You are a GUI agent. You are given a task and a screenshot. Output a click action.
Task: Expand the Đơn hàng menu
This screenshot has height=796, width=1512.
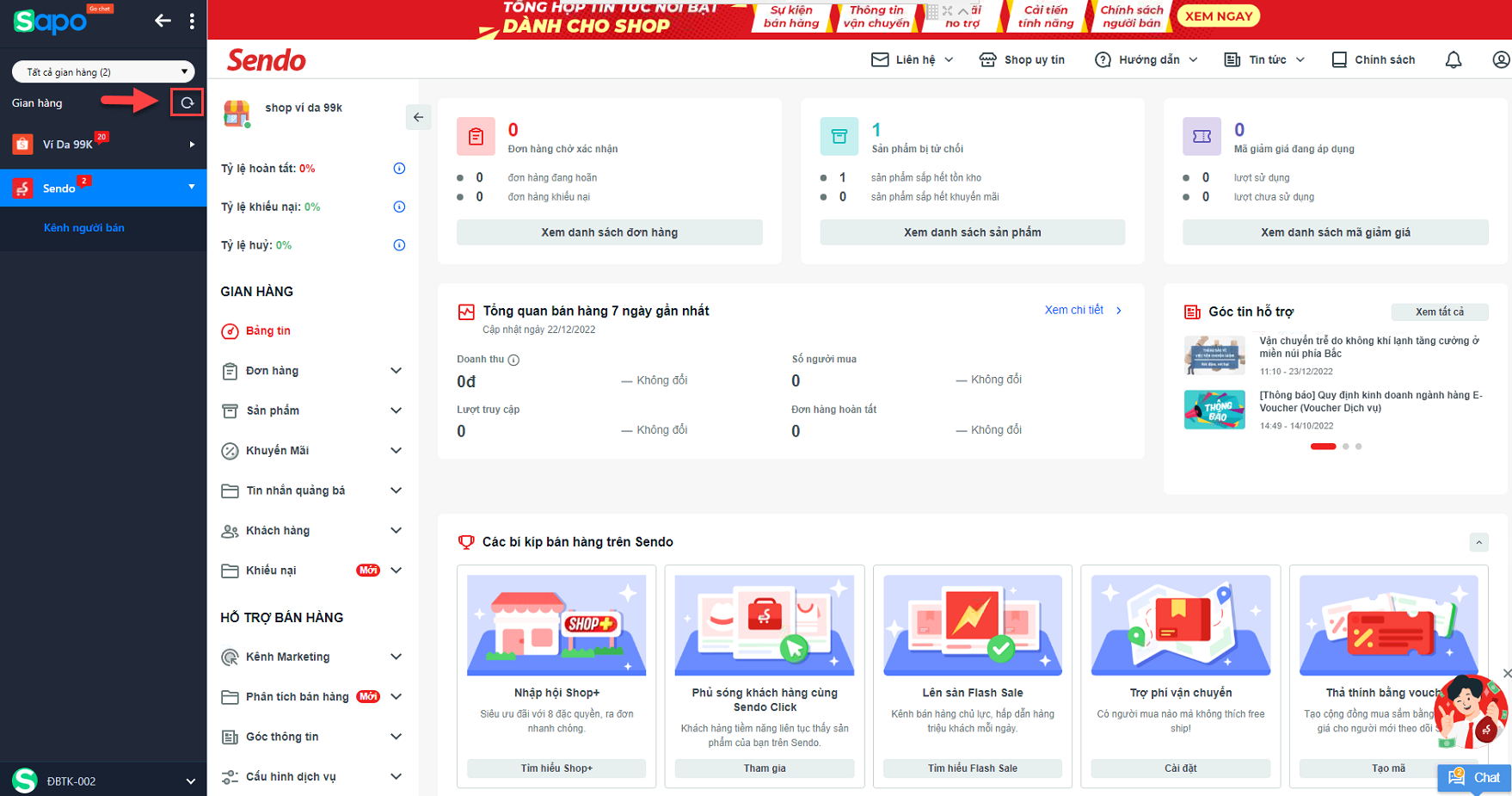click(x=396, y=371)
